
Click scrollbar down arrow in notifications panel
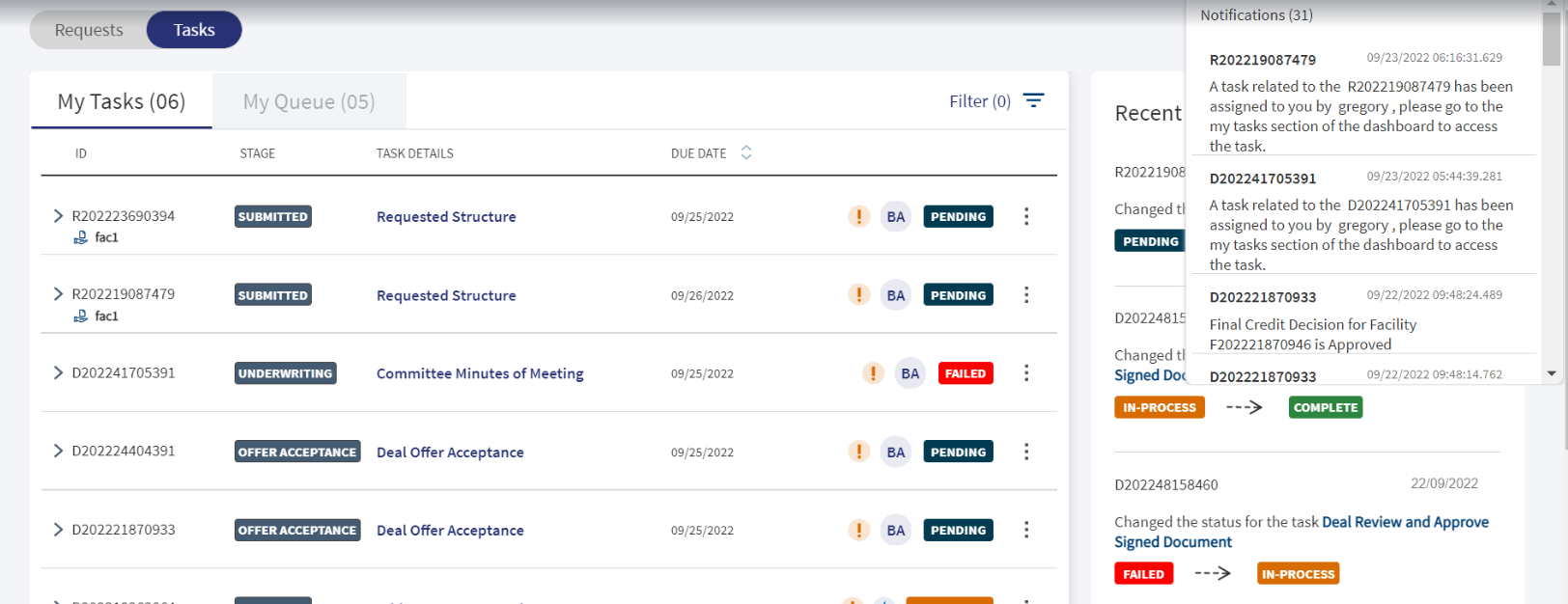[x=1551, y=373]
